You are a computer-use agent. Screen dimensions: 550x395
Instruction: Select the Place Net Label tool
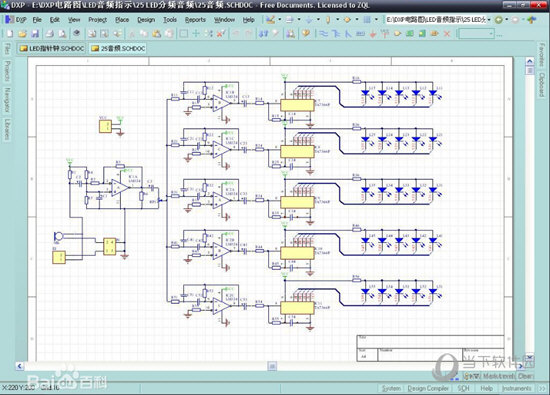coord(361,34)
